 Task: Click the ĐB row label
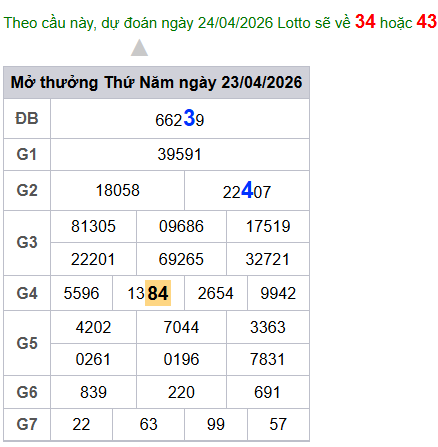(x=27, y=119)
